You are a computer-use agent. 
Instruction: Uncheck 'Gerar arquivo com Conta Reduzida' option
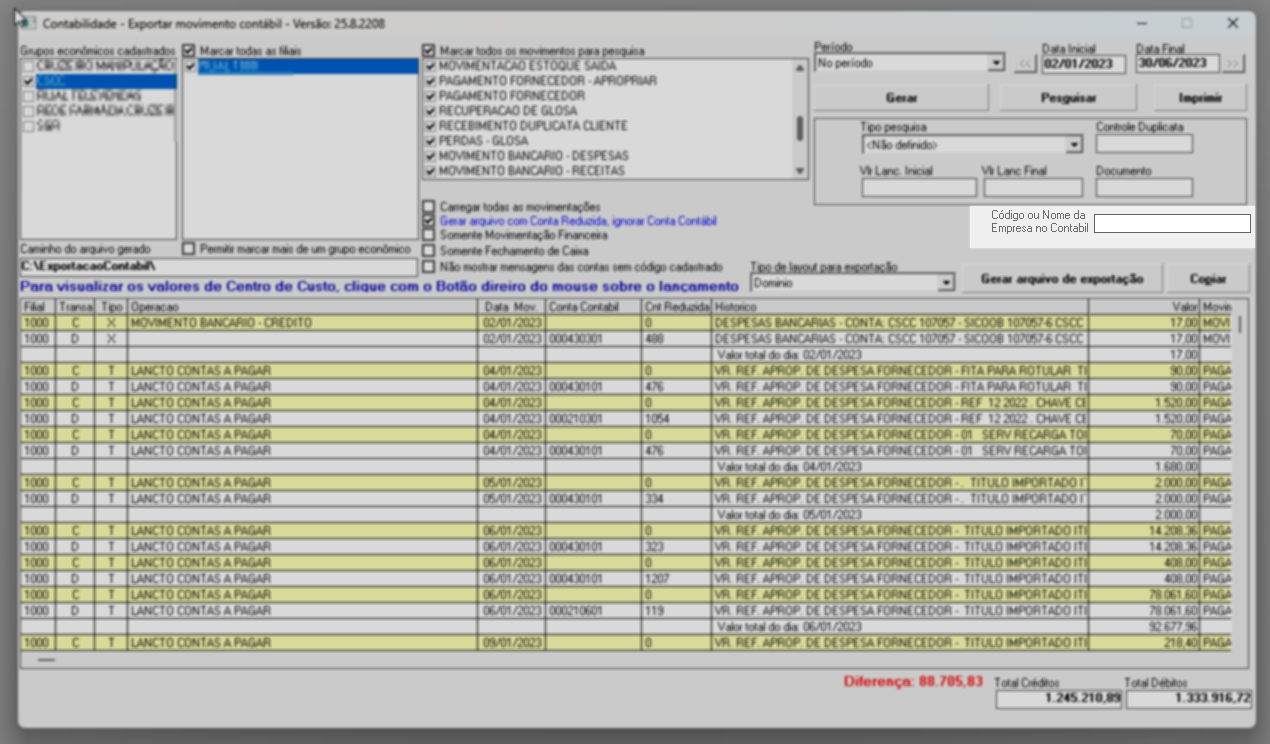(x=429, y=220)
